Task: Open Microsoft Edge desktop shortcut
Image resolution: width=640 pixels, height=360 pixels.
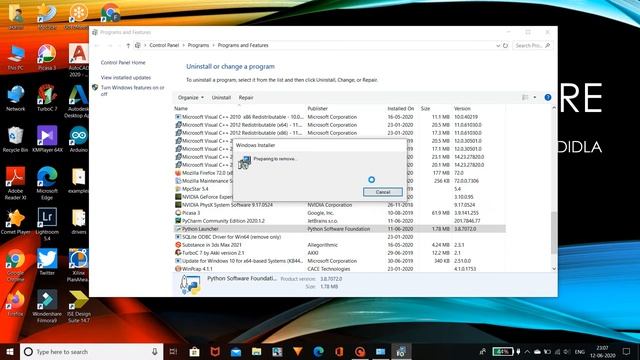Action: pyautogui.click(x=47, y=183)
